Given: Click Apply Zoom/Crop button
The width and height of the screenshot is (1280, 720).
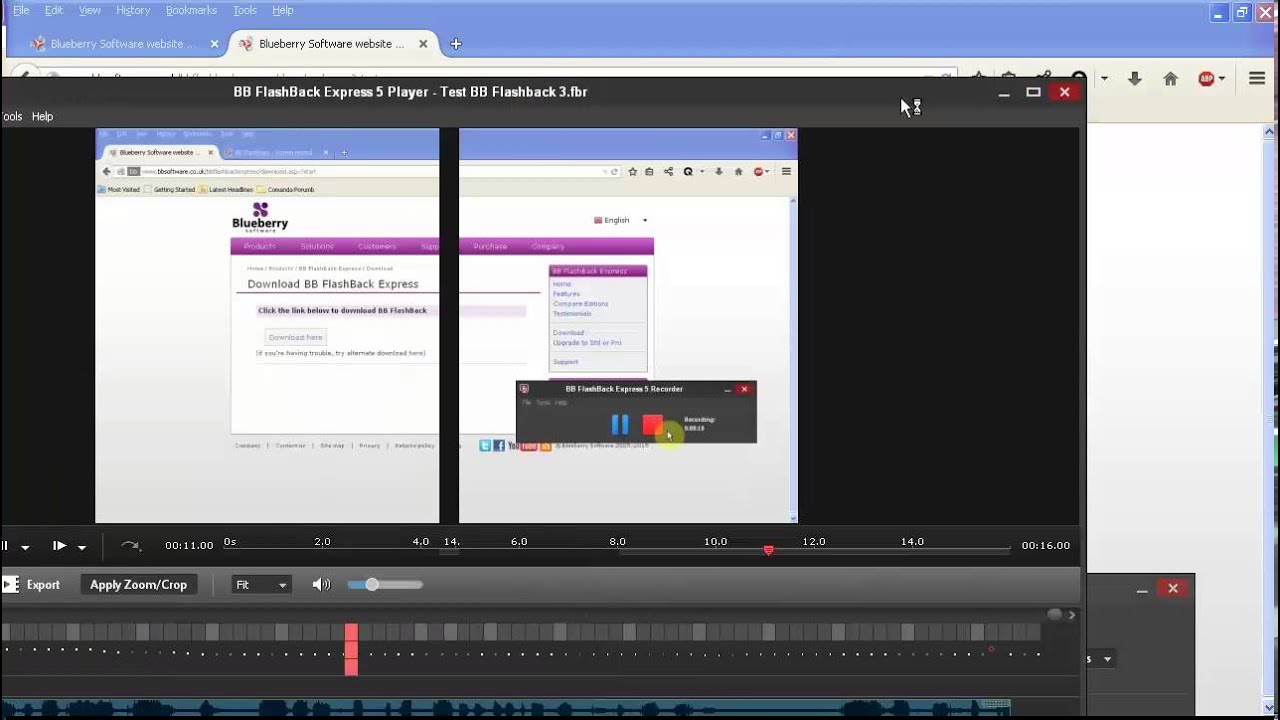Looking at the screenshot, I should (138, 585).
